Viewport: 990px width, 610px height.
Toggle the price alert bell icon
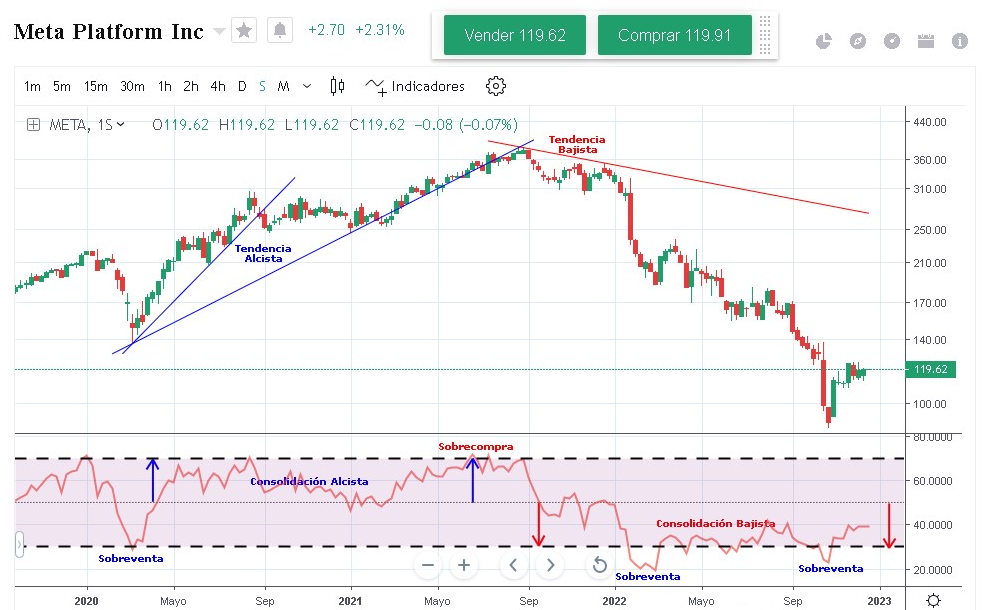click(x=280, y=31)
